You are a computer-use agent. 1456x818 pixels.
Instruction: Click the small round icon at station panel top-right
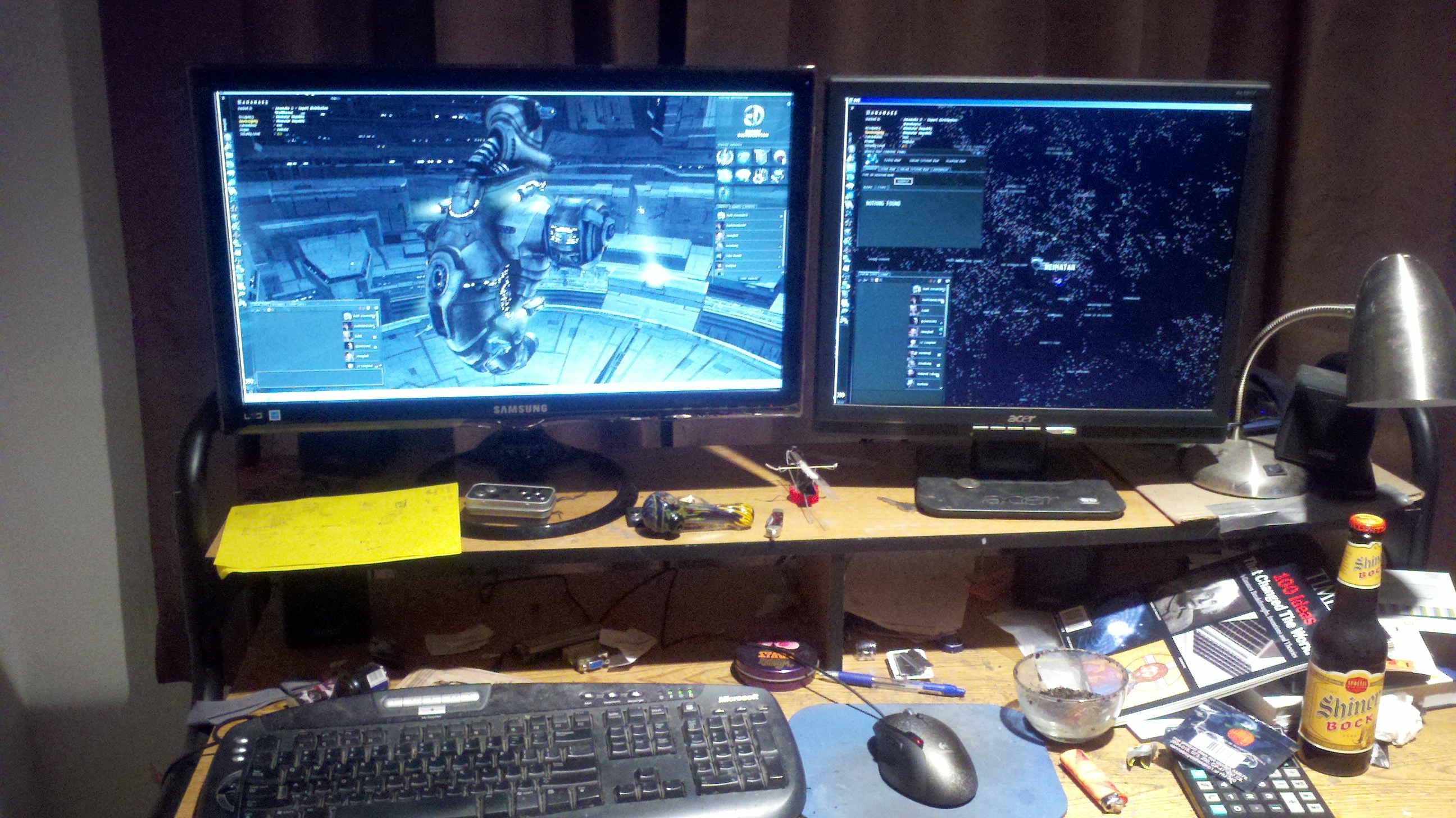[x=789, y=103]
